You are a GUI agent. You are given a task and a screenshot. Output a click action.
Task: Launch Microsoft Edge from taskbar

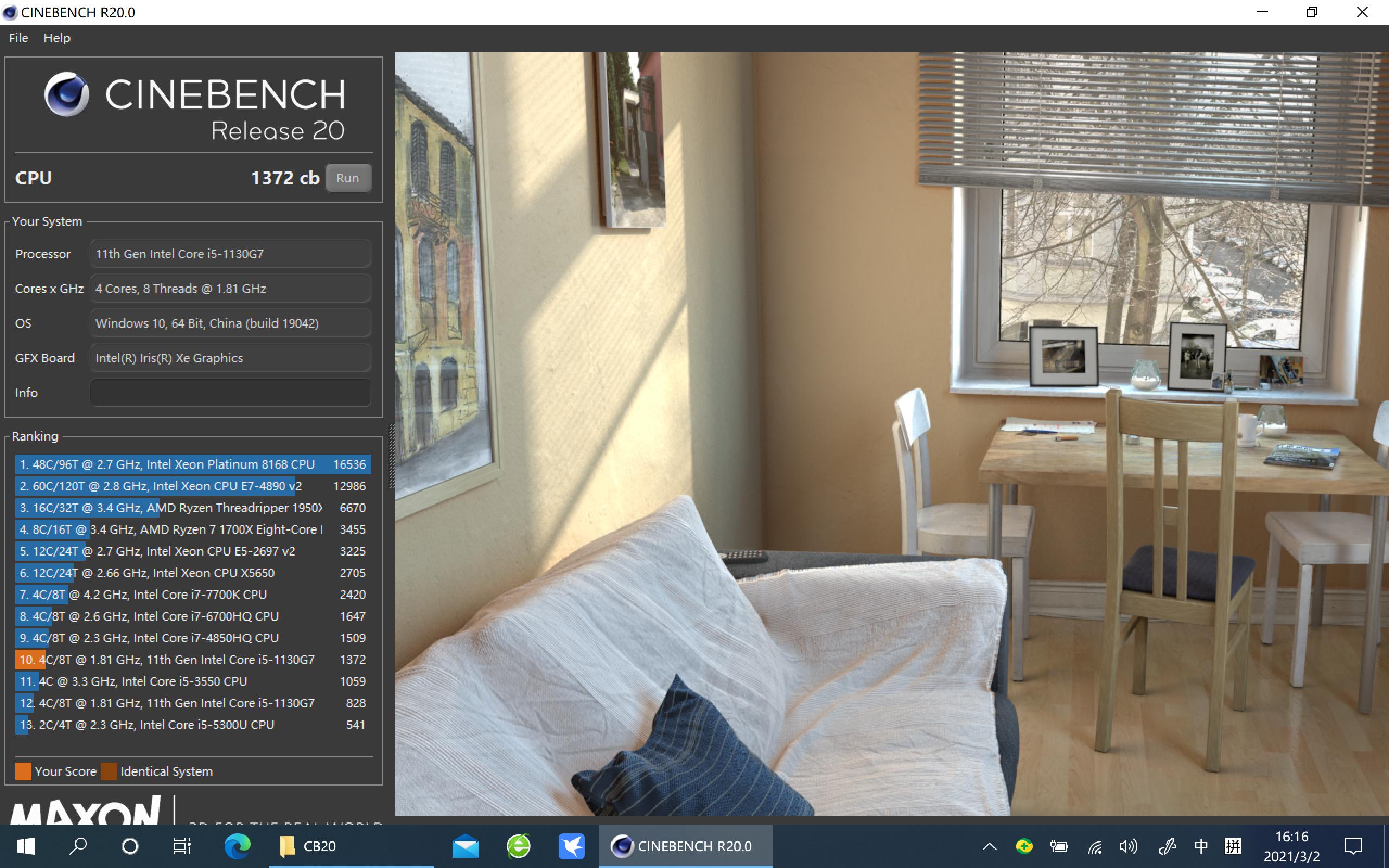click(237, 846)
